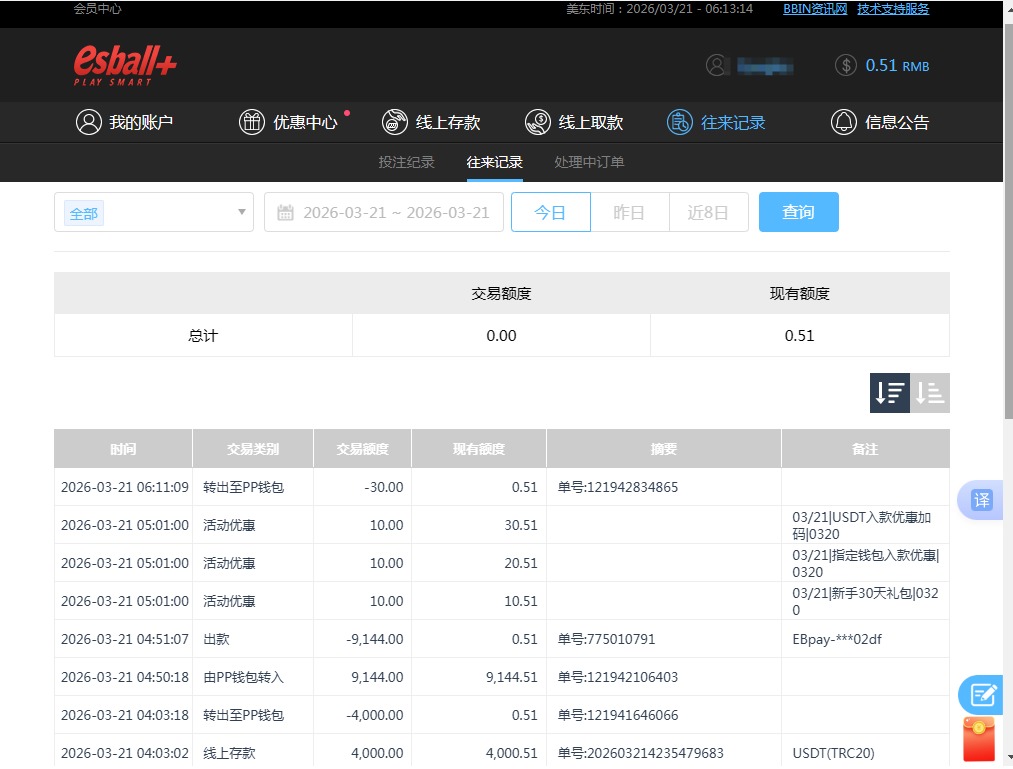1013x769 pixels.
Task: Click the dollar balance icon showing 0.51 RMB
Action: click(x=847, y=65)
